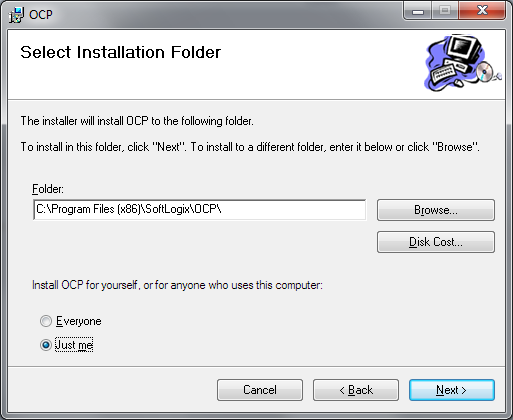Image resolution: width=513 pixels, height=420 pixels.
Task: Click the "Install OCP for yourself" prompt text
Action: (177, 285)
